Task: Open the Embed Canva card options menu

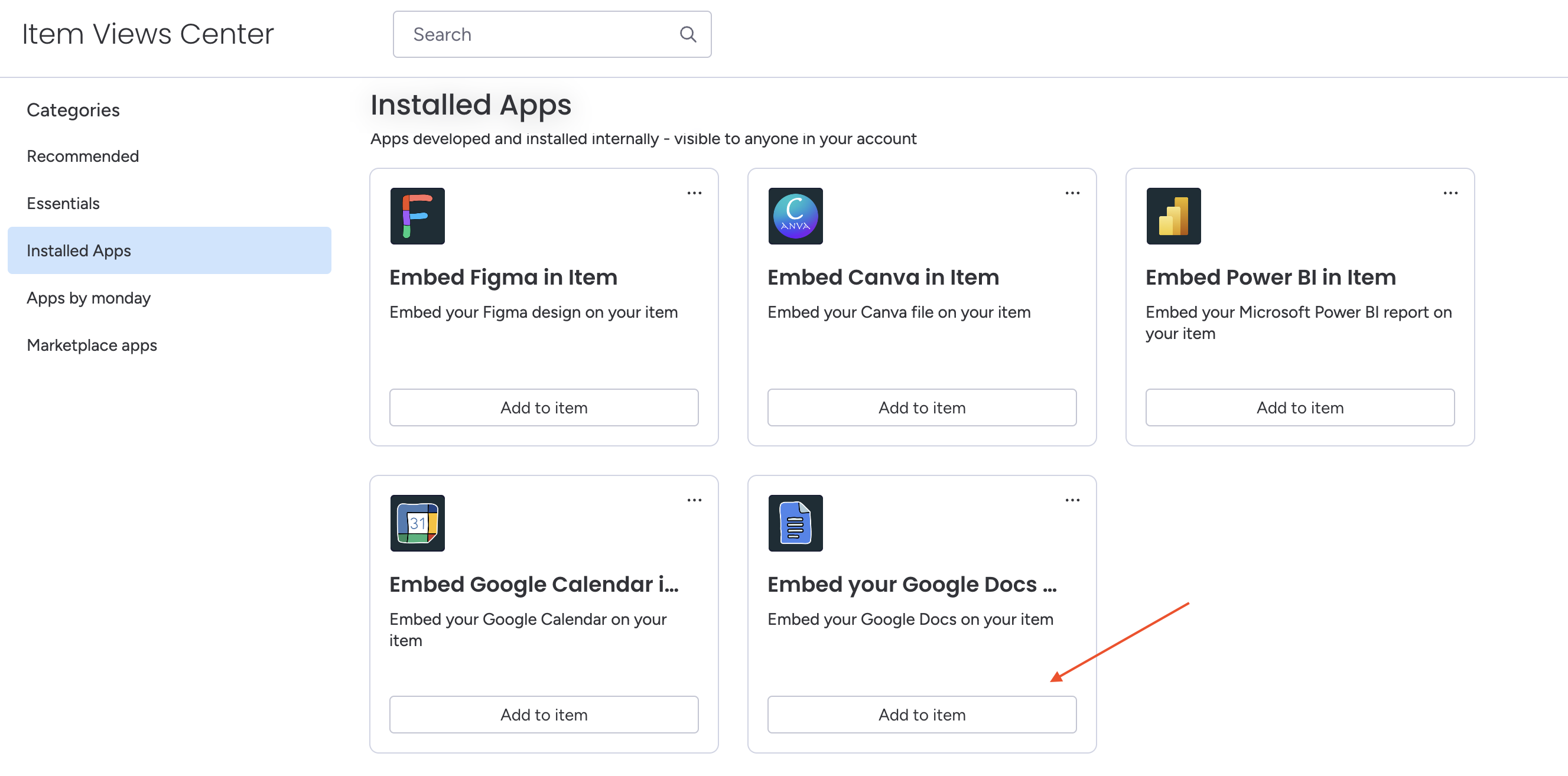Action: pyautogui.click(x=1072, y=194)
